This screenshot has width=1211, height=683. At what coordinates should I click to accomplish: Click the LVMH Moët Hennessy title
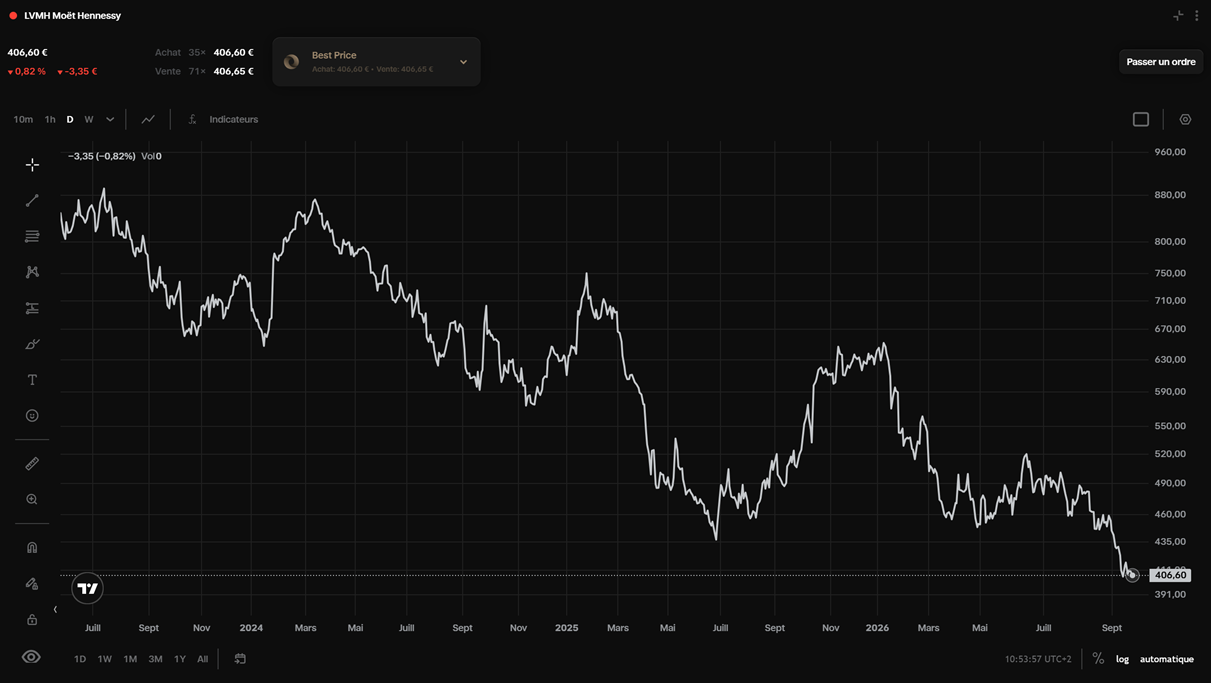[73, 16]
